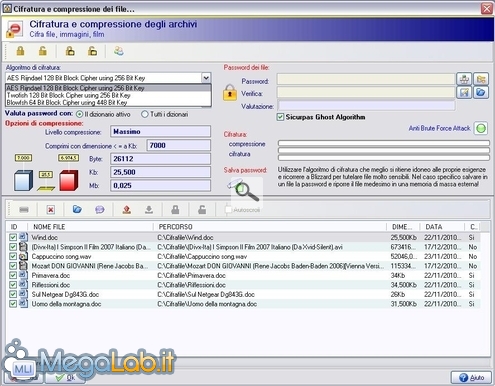Click the Verifica input field
The image size is (495, 386).
(x=366, y=92)
